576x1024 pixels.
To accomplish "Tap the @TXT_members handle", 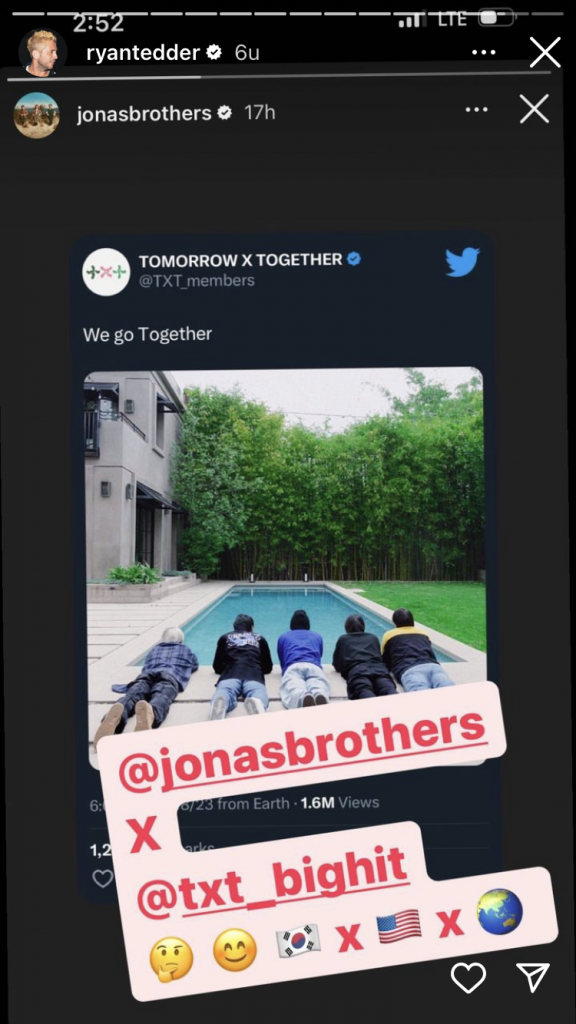I will click(x=197, y=281).
